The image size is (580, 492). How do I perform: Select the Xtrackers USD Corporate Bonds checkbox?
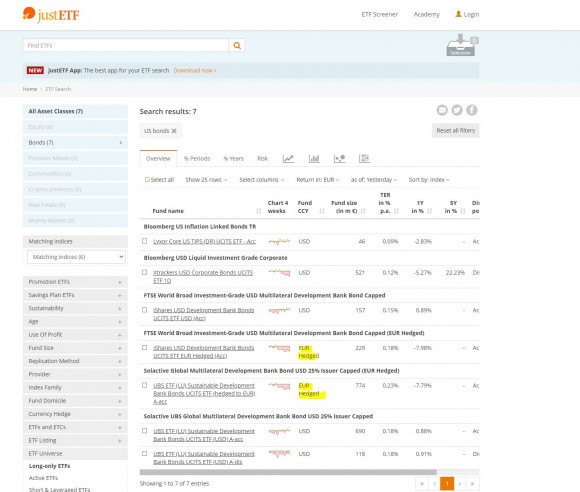[145, 272]
